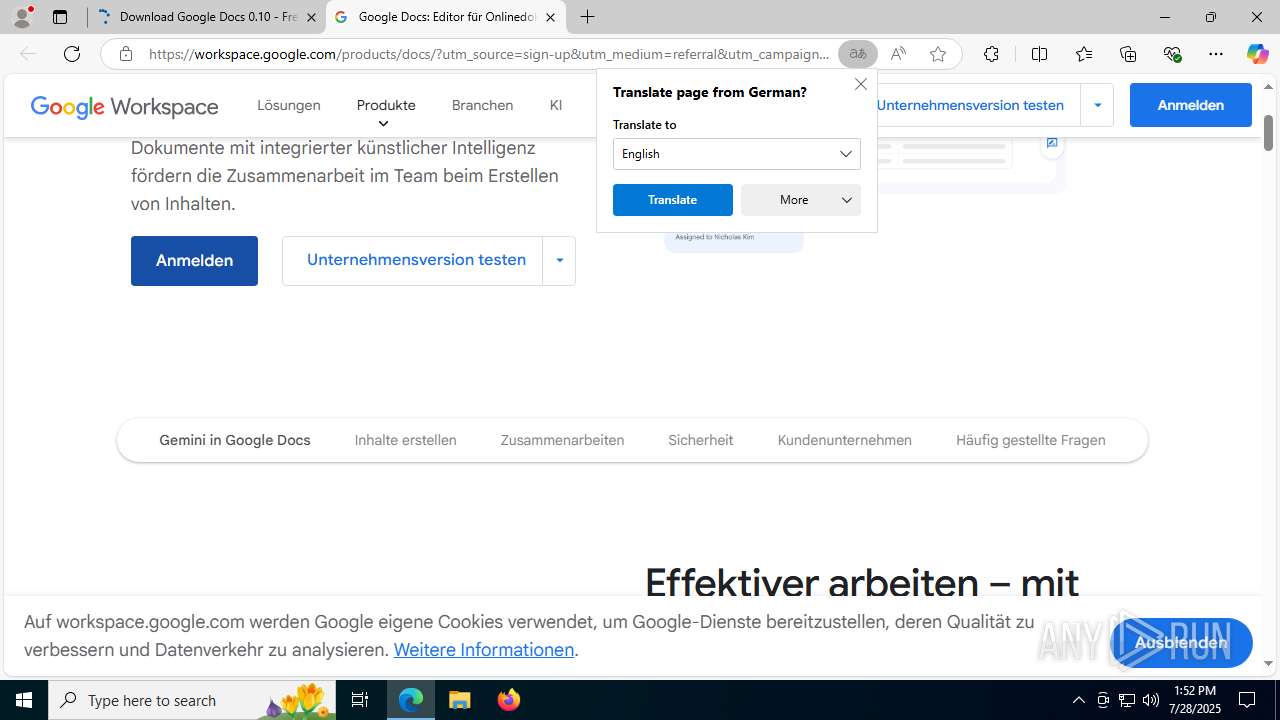This screenshot has width=1280, height=720.
Task: Open tab actions menu icon
Action: tap(60, 17)
